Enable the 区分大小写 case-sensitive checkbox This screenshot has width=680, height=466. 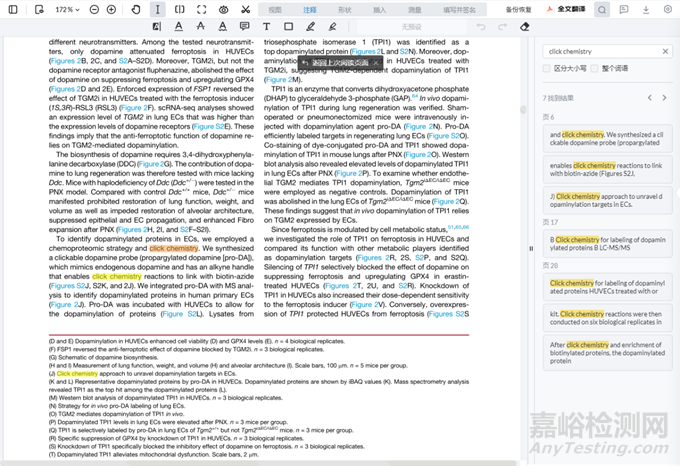coord(547,69)
